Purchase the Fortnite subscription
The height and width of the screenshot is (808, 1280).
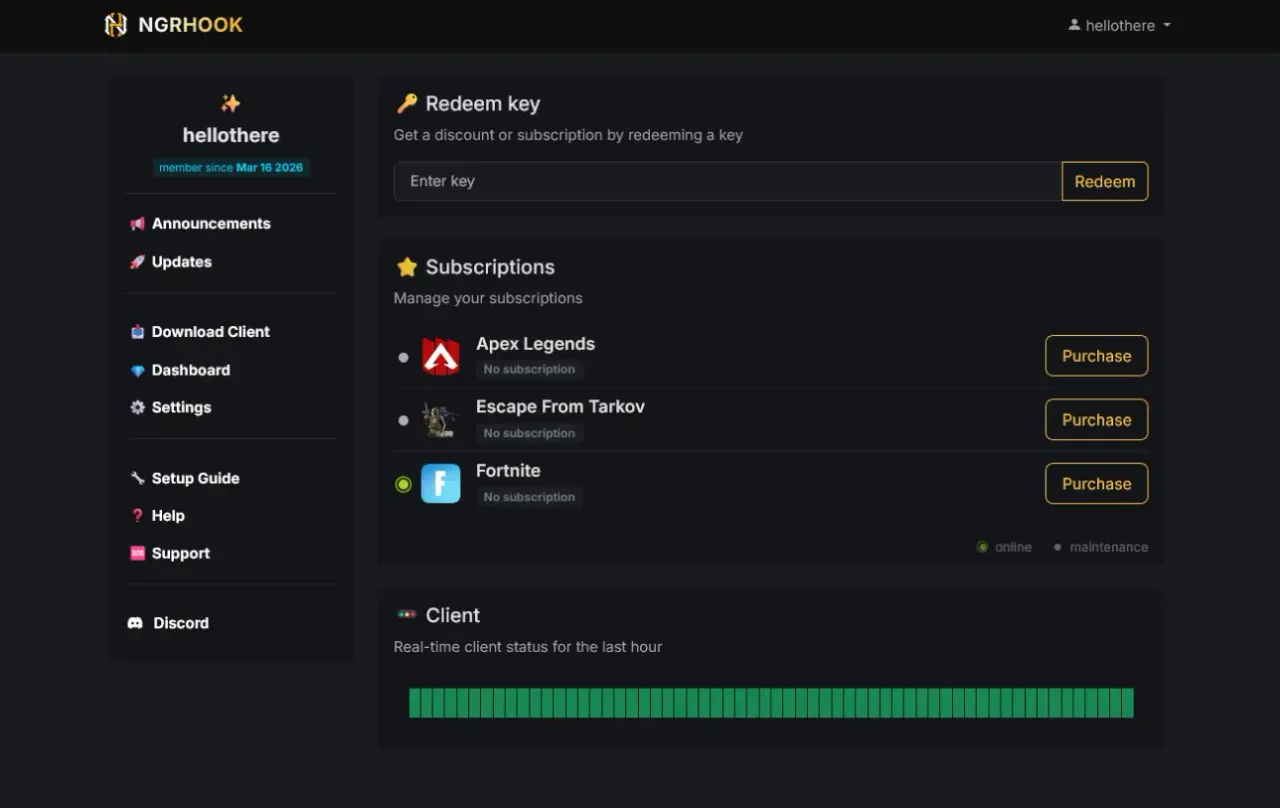tap(1096, 484)
